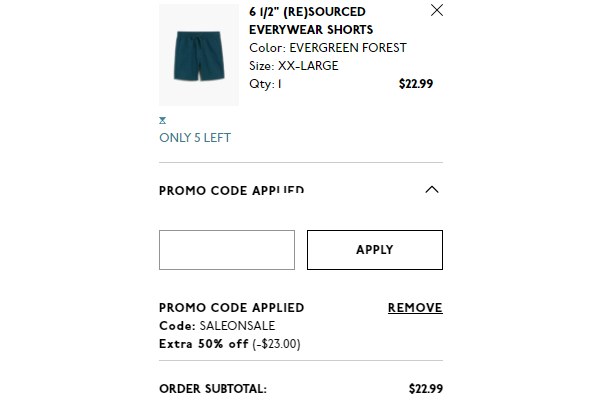Collapse promo code section with chevron

432,190
